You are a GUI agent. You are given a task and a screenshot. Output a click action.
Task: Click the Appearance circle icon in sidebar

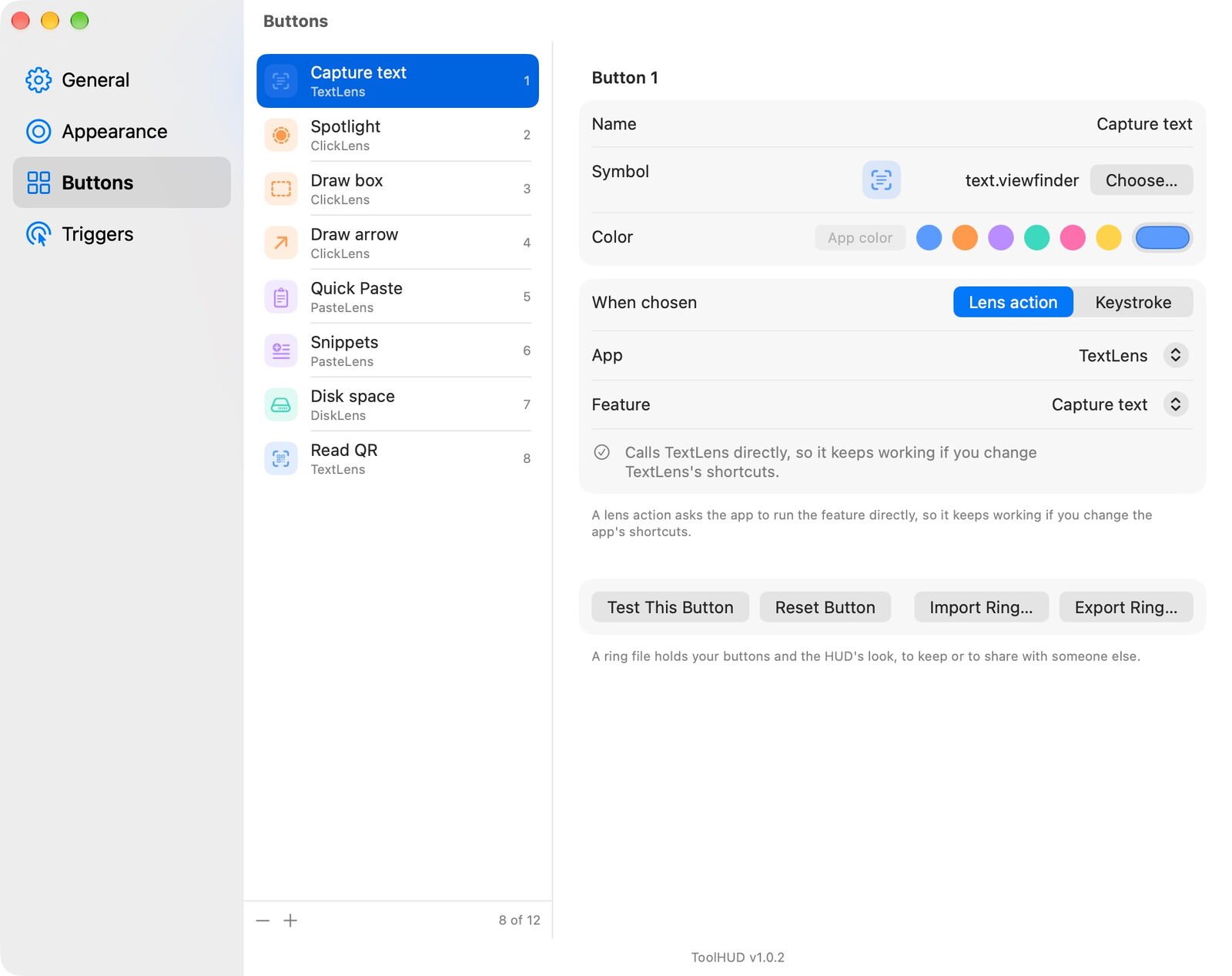(x=38, y=132)
